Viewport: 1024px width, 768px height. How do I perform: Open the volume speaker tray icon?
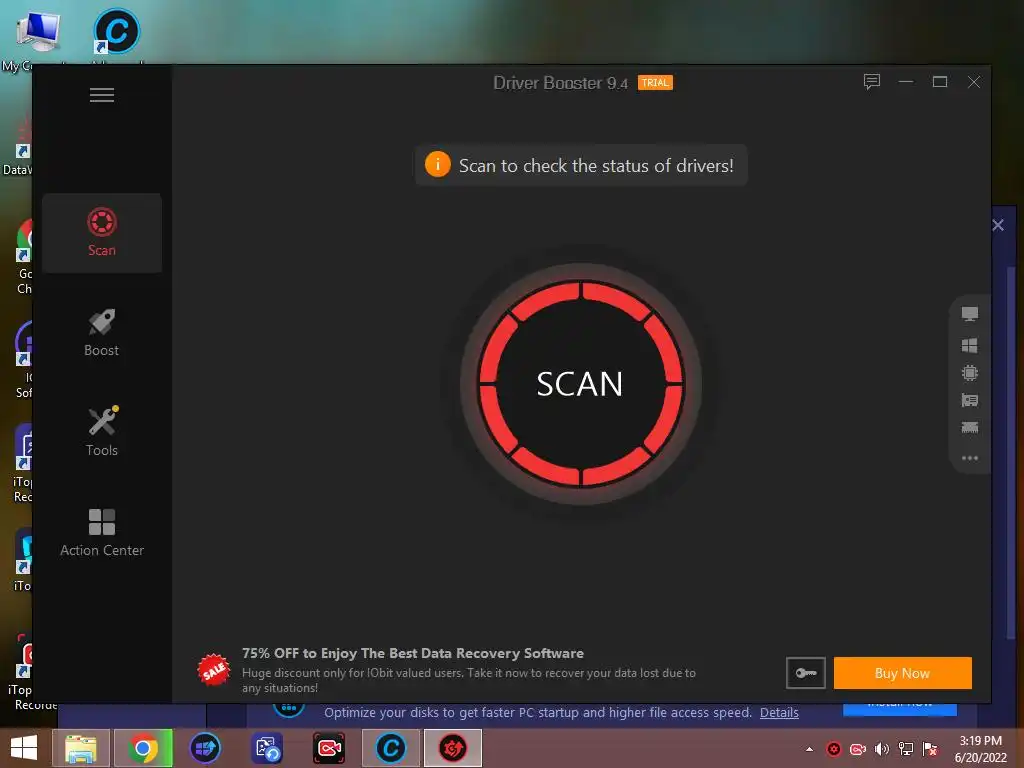(x=882, y=749)
